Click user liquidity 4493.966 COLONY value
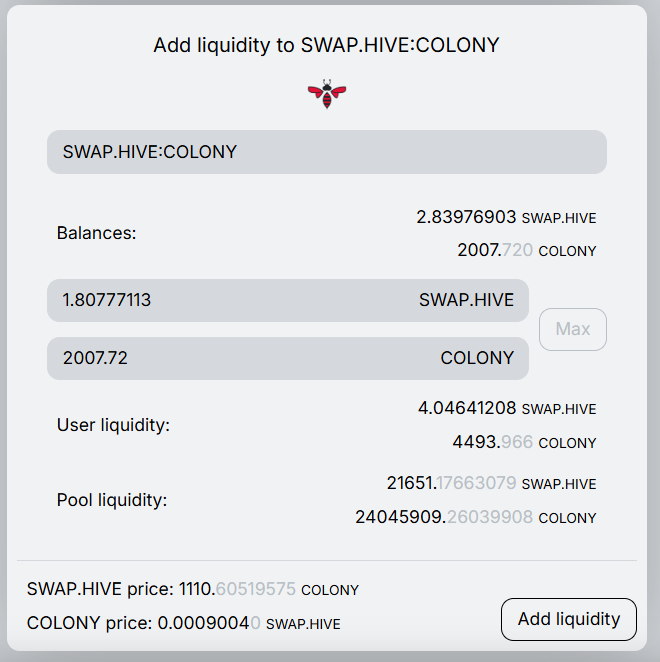660x662 pixels. [x=524, y=442]
